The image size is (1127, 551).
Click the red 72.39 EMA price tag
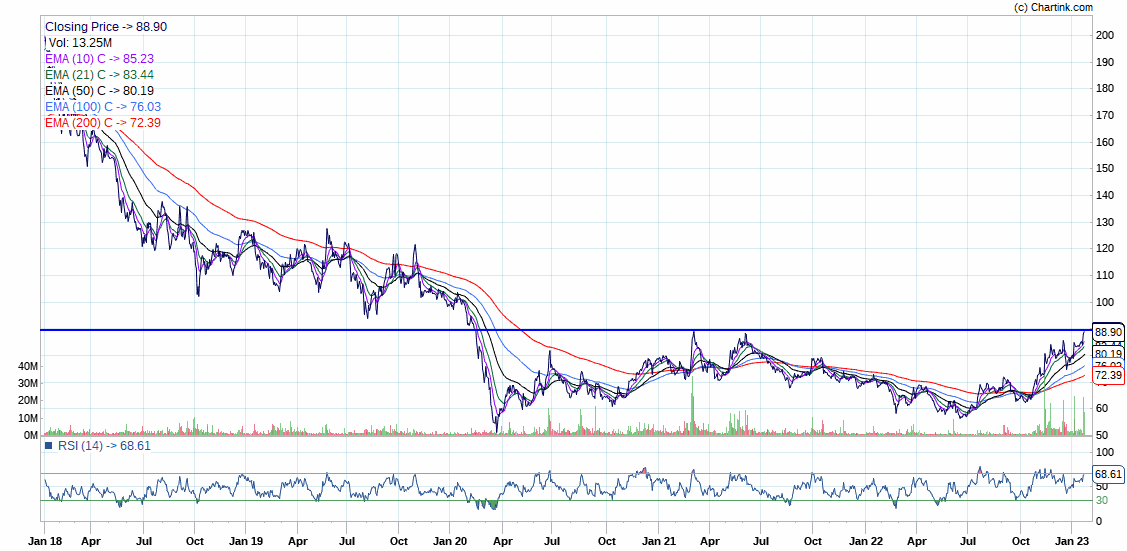[x=1107, y=376]
